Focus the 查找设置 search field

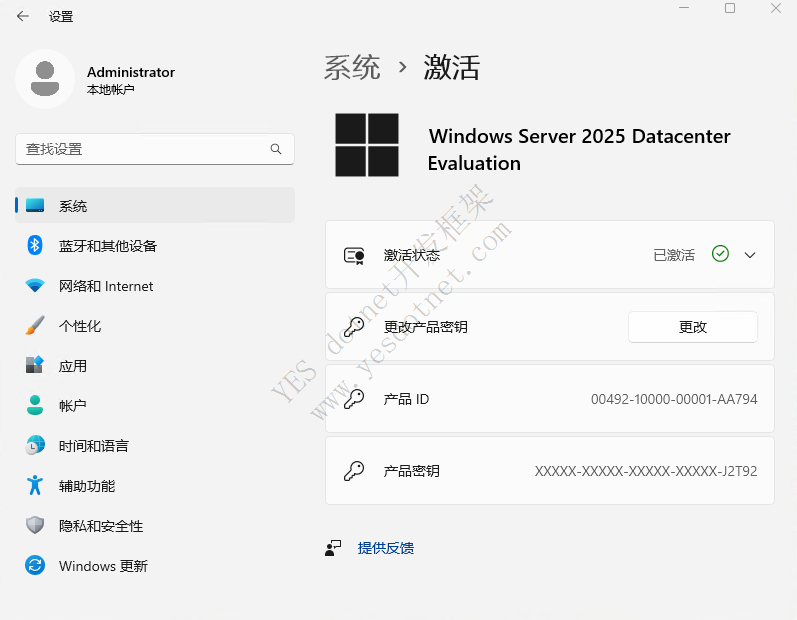coord(155,149)
